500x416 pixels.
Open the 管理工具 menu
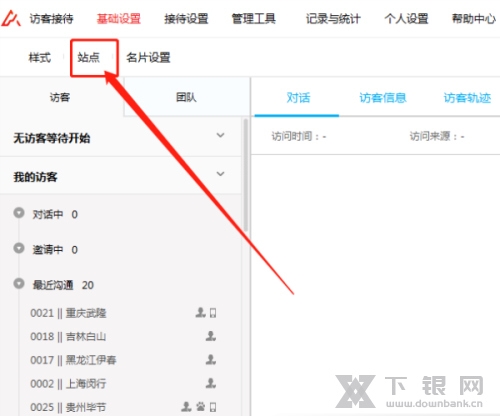coord(254,19)
